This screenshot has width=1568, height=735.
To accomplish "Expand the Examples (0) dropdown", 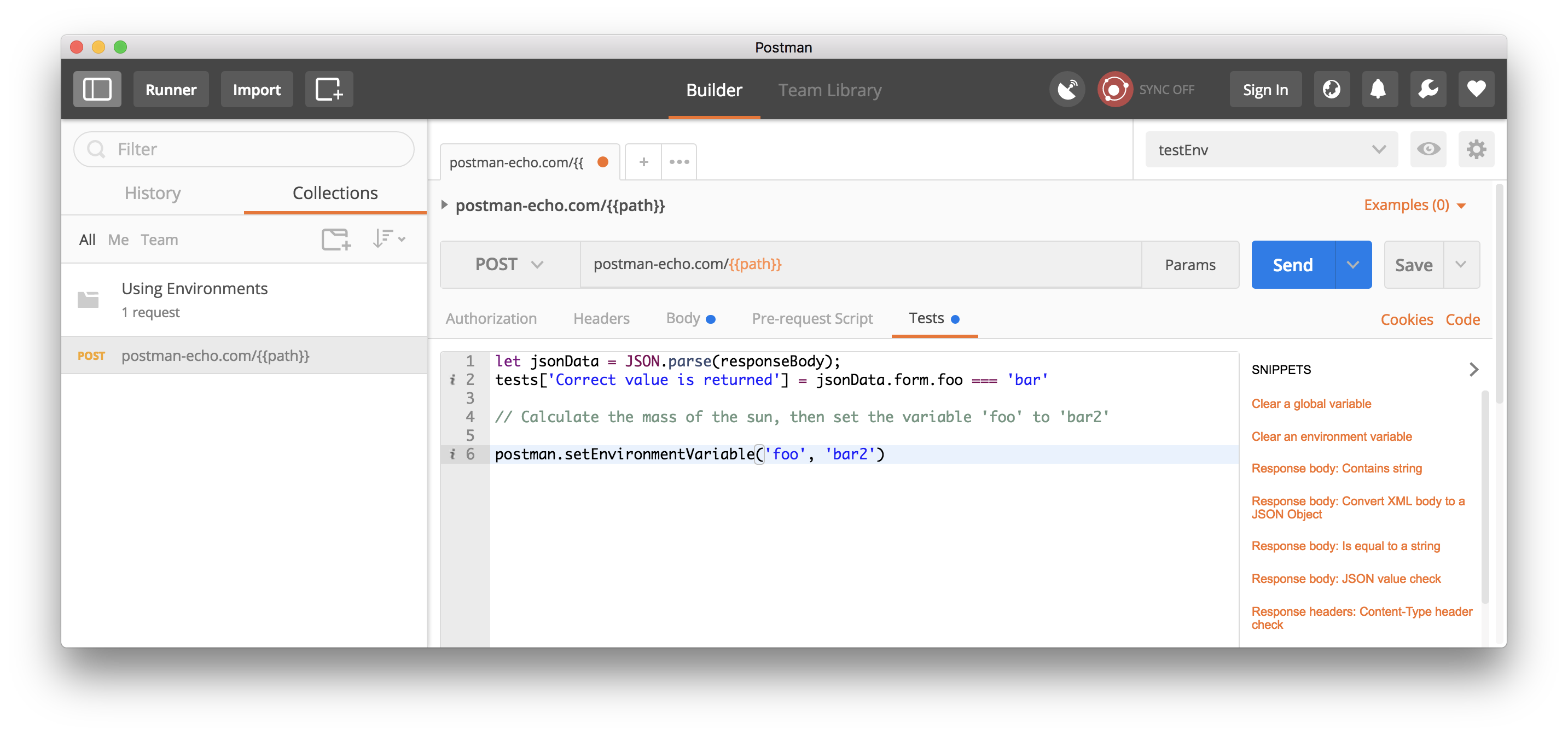I will click(1415, 205).
